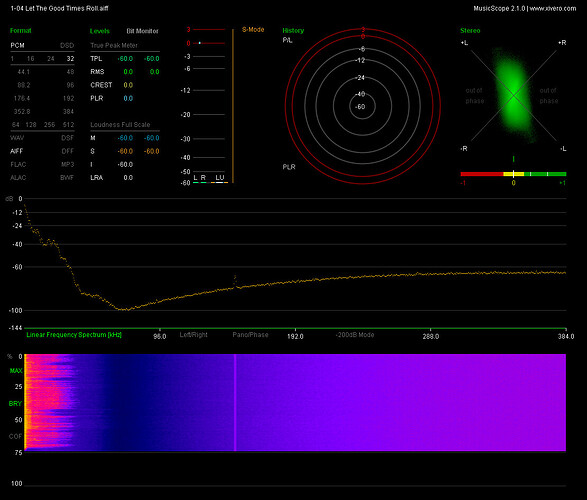Viewport: 587px width, 500px height.
Task: Toggle the MAX spectrogram option
Action: (16, 371)
